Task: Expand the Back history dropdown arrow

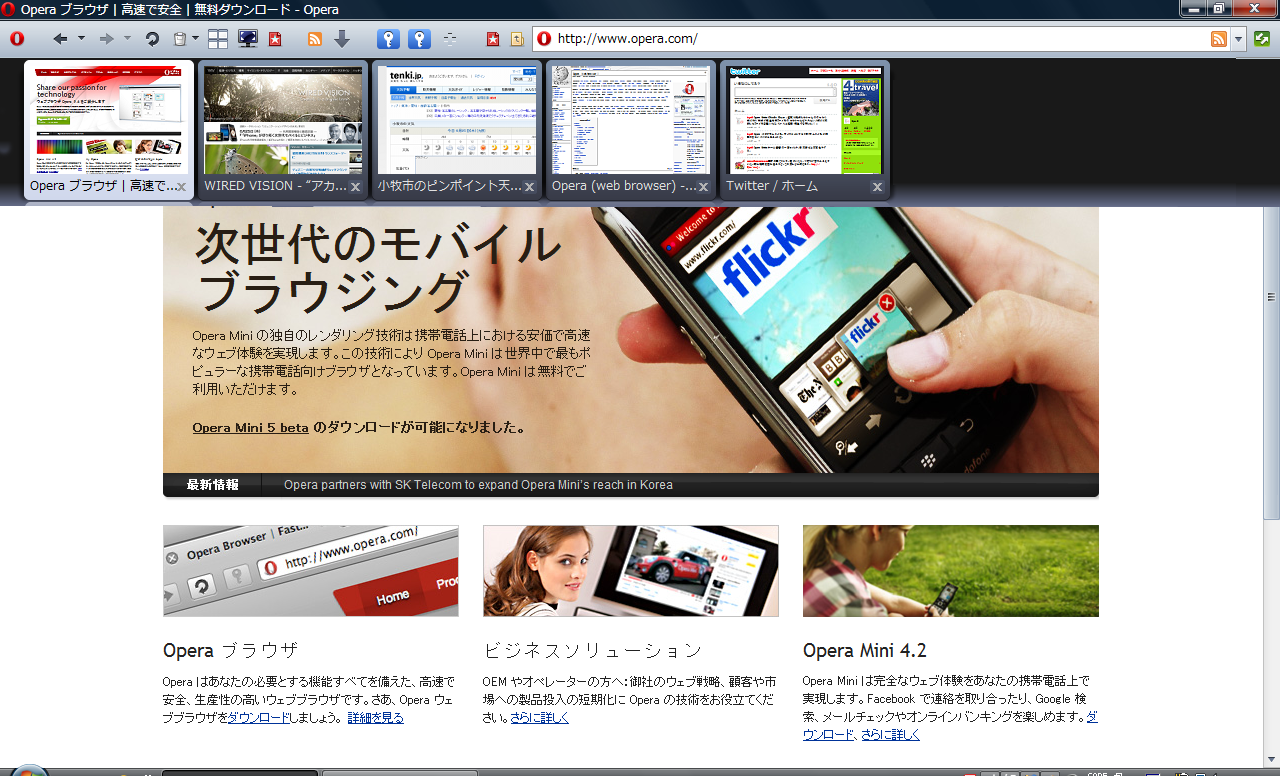Action: [81, 39]
